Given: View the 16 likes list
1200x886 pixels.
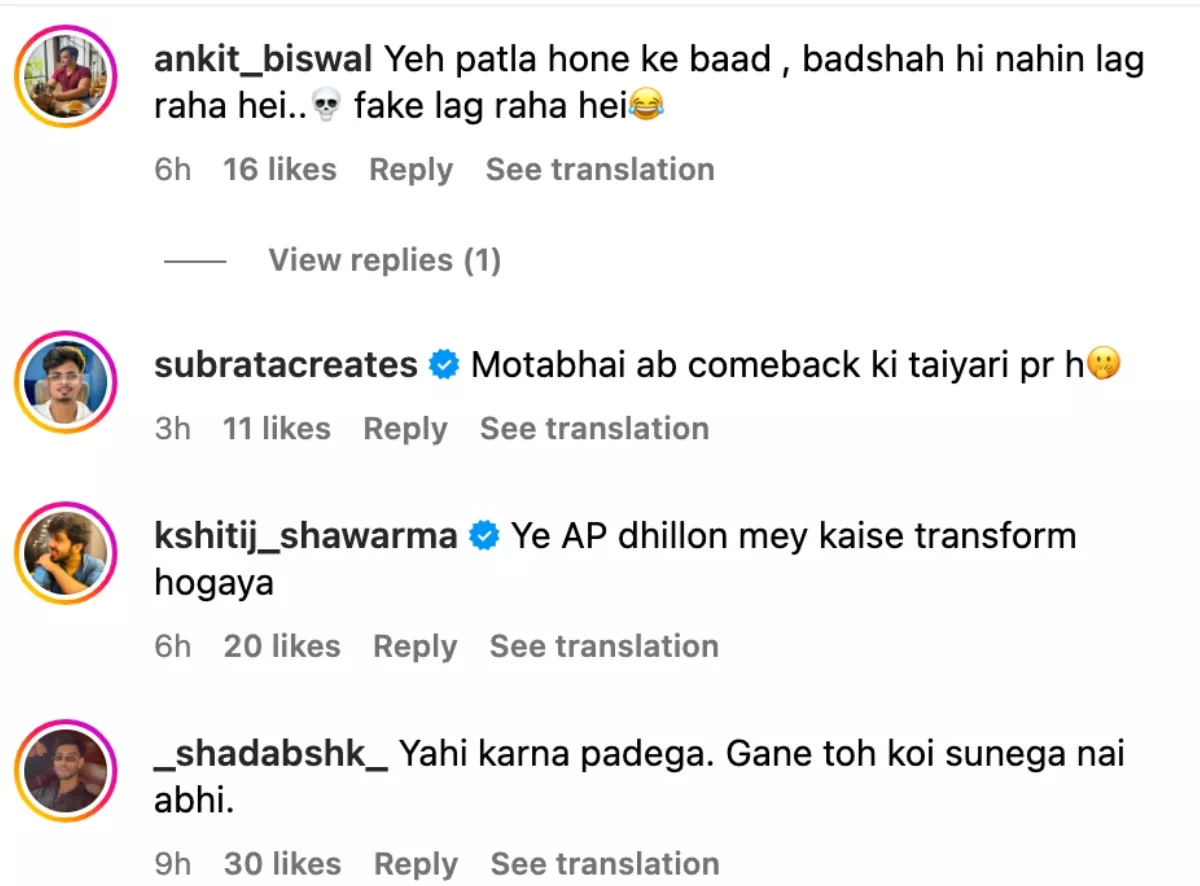Looking at the screenshot, I should coord(279,170).
